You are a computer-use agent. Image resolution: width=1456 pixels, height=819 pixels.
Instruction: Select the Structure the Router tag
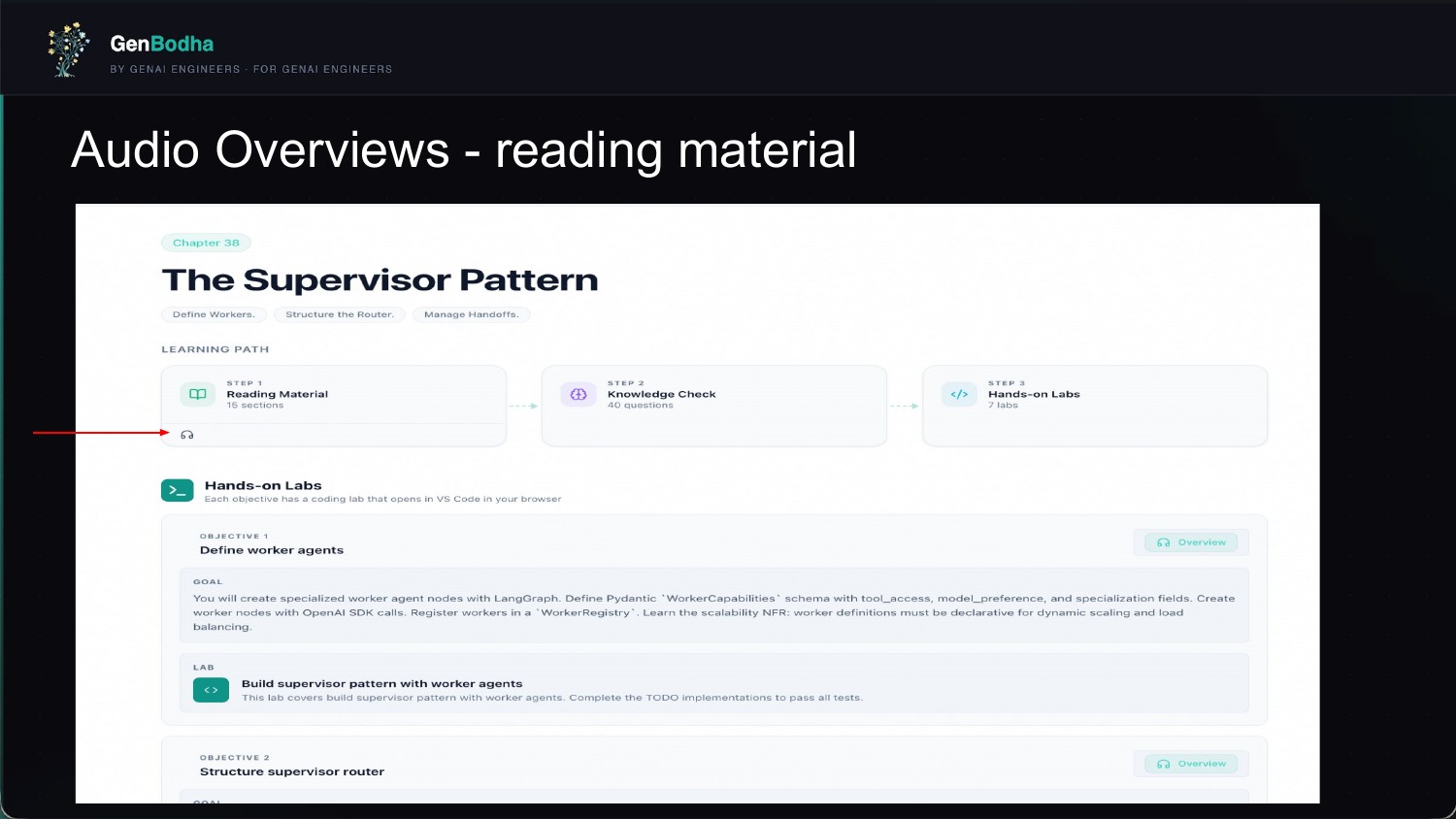[339, 314]
